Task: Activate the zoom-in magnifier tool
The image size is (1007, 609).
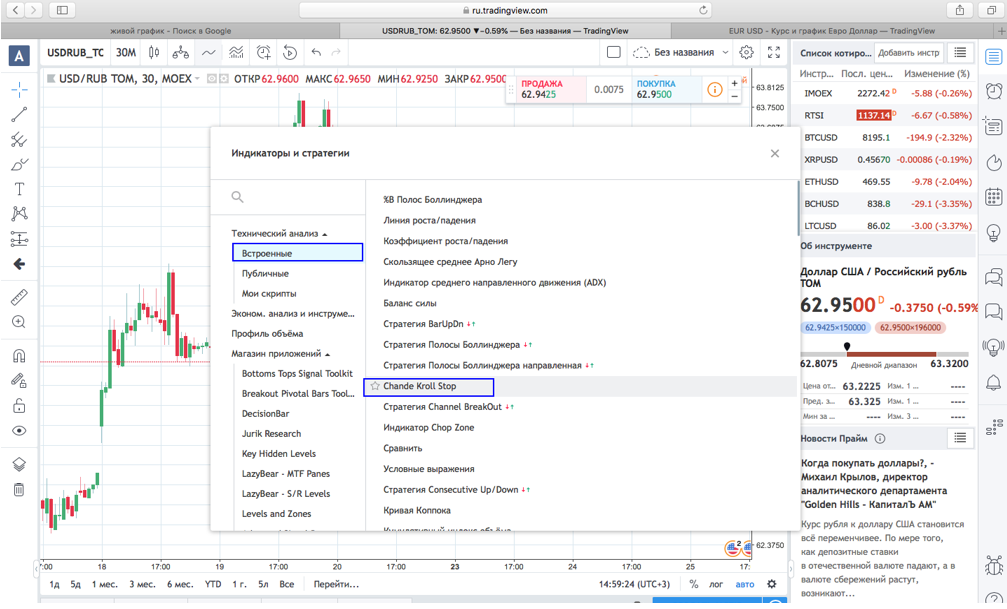Action: tap(19, 322)
